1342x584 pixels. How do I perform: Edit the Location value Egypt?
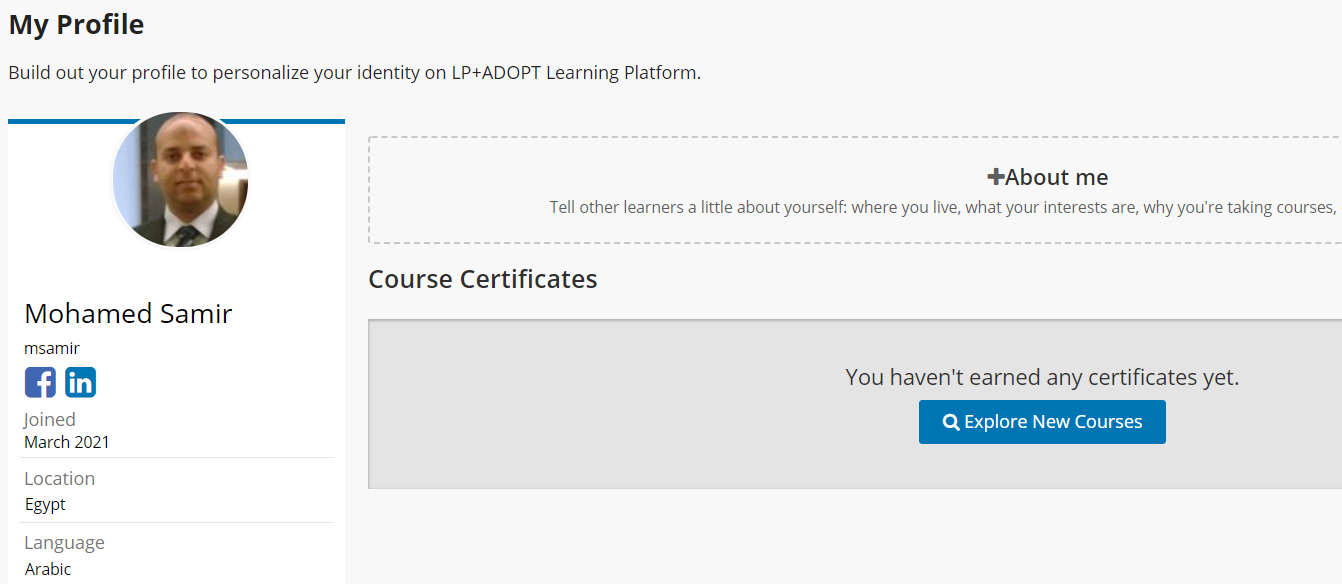45,504
